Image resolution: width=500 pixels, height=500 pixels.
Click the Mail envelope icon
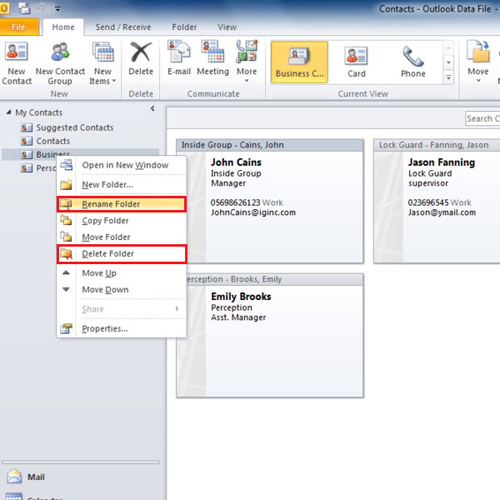tap(14, 477)
